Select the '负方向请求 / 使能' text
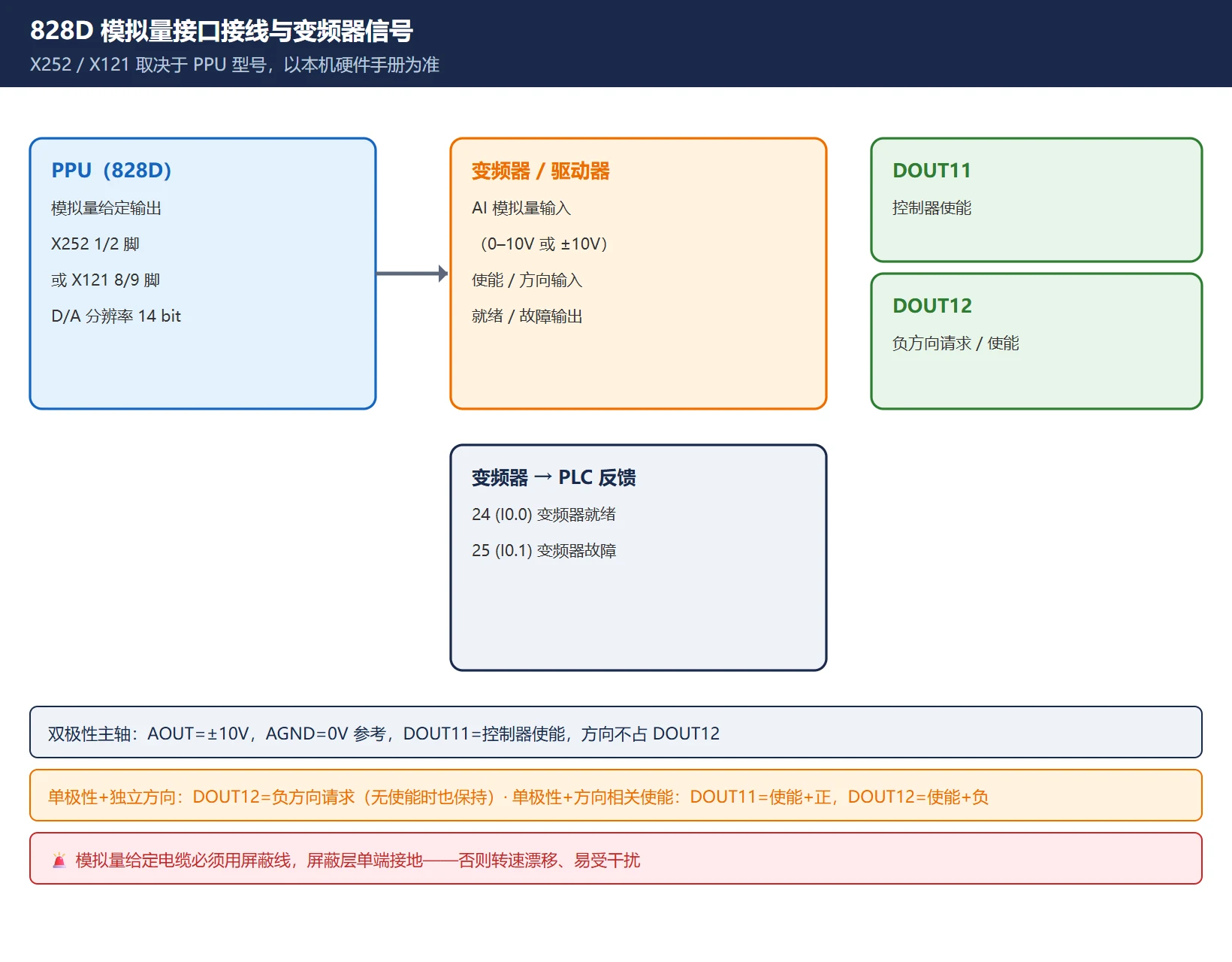The height and width of the screenshot is (962, 1232). (956, 343)
